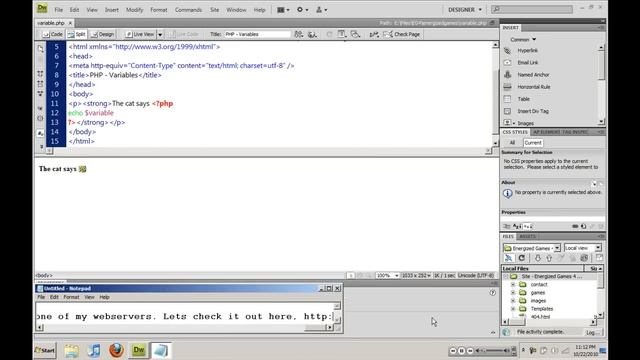Open the Layout dropdown icon in menu bar
Viewport: 640px width, 360px height.
tap(283, 10)
